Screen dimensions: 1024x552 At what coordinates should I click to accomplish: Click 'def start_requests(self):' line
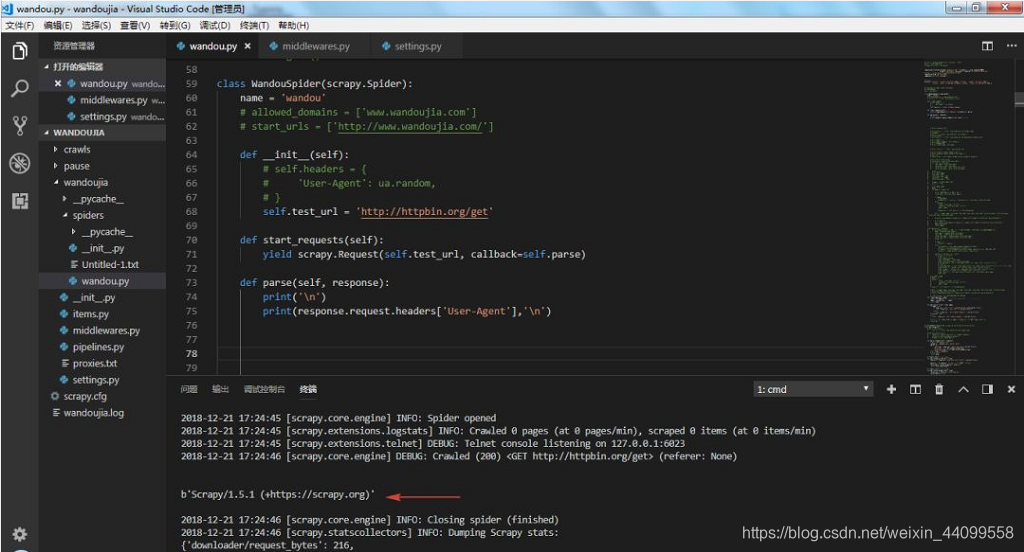312,240
